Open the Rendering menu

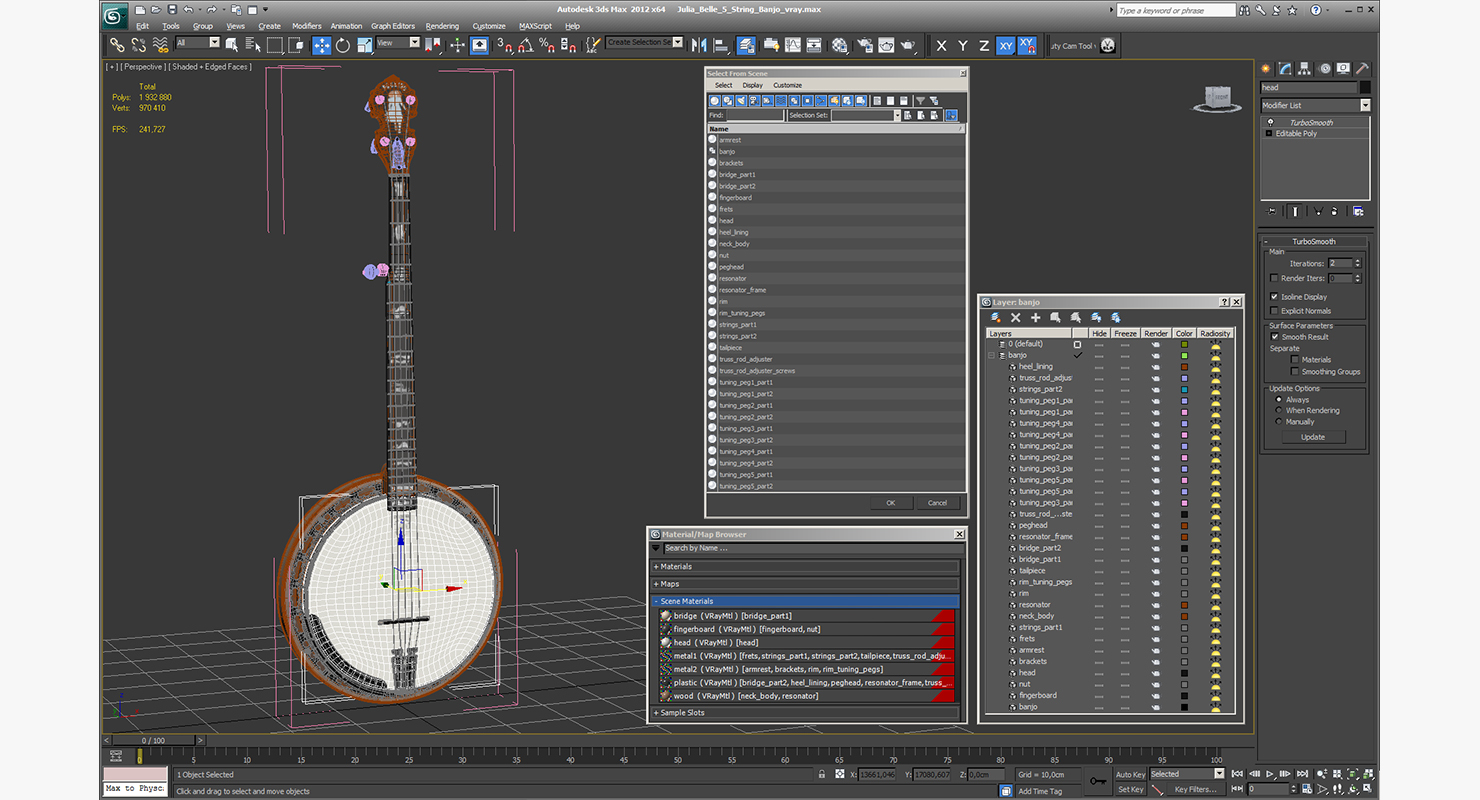tap(442, 26)
